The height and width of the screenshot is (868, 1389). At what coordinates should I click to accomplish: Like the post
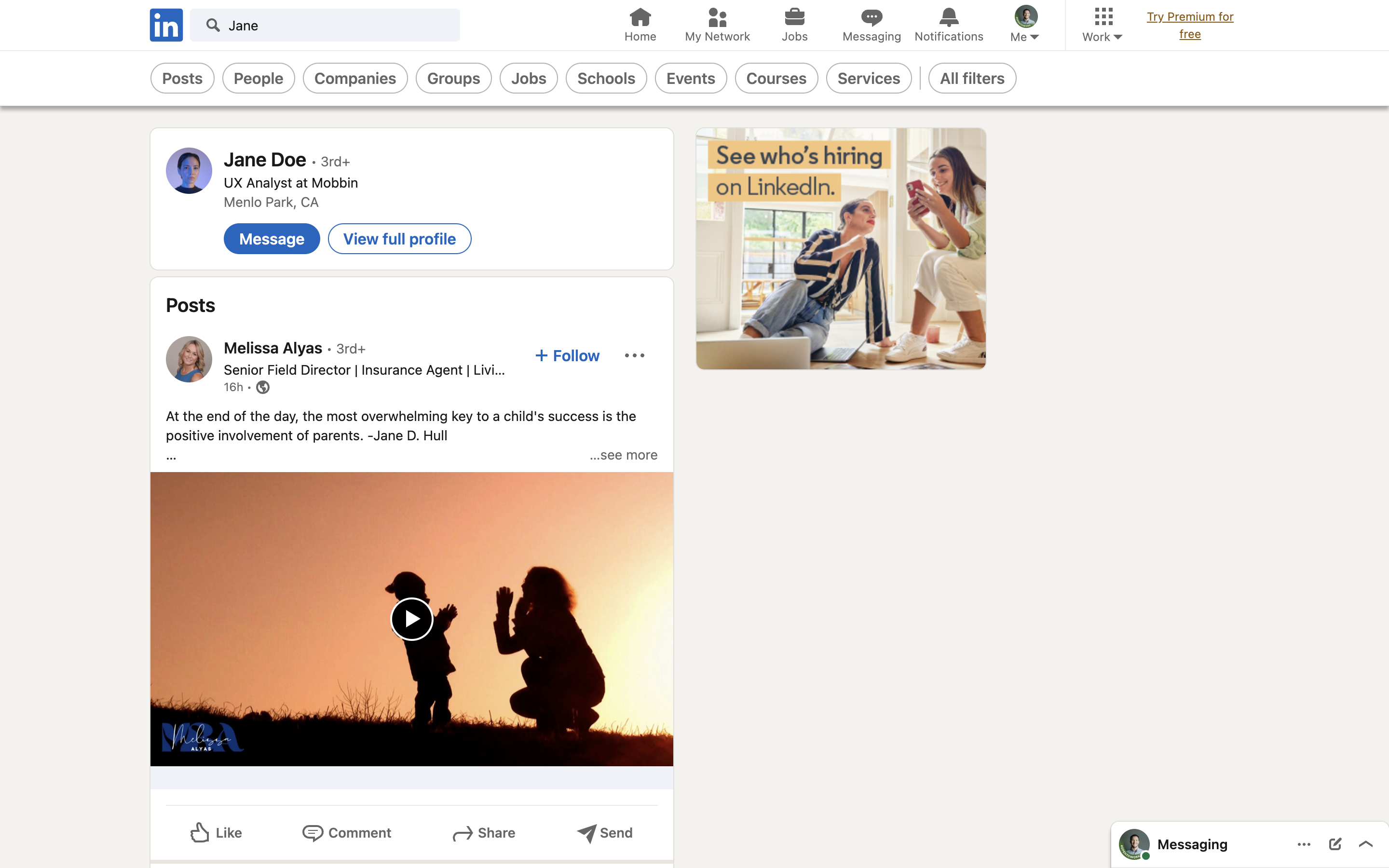(x=216, y=832)
